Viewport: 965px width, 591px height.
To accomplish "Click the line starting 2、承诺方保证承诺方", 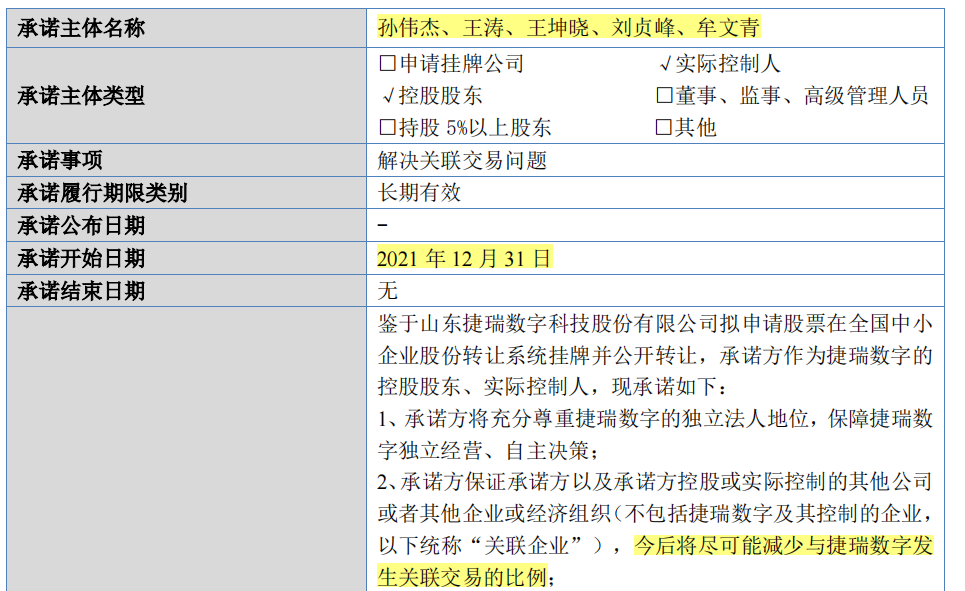I will point(655,482).
